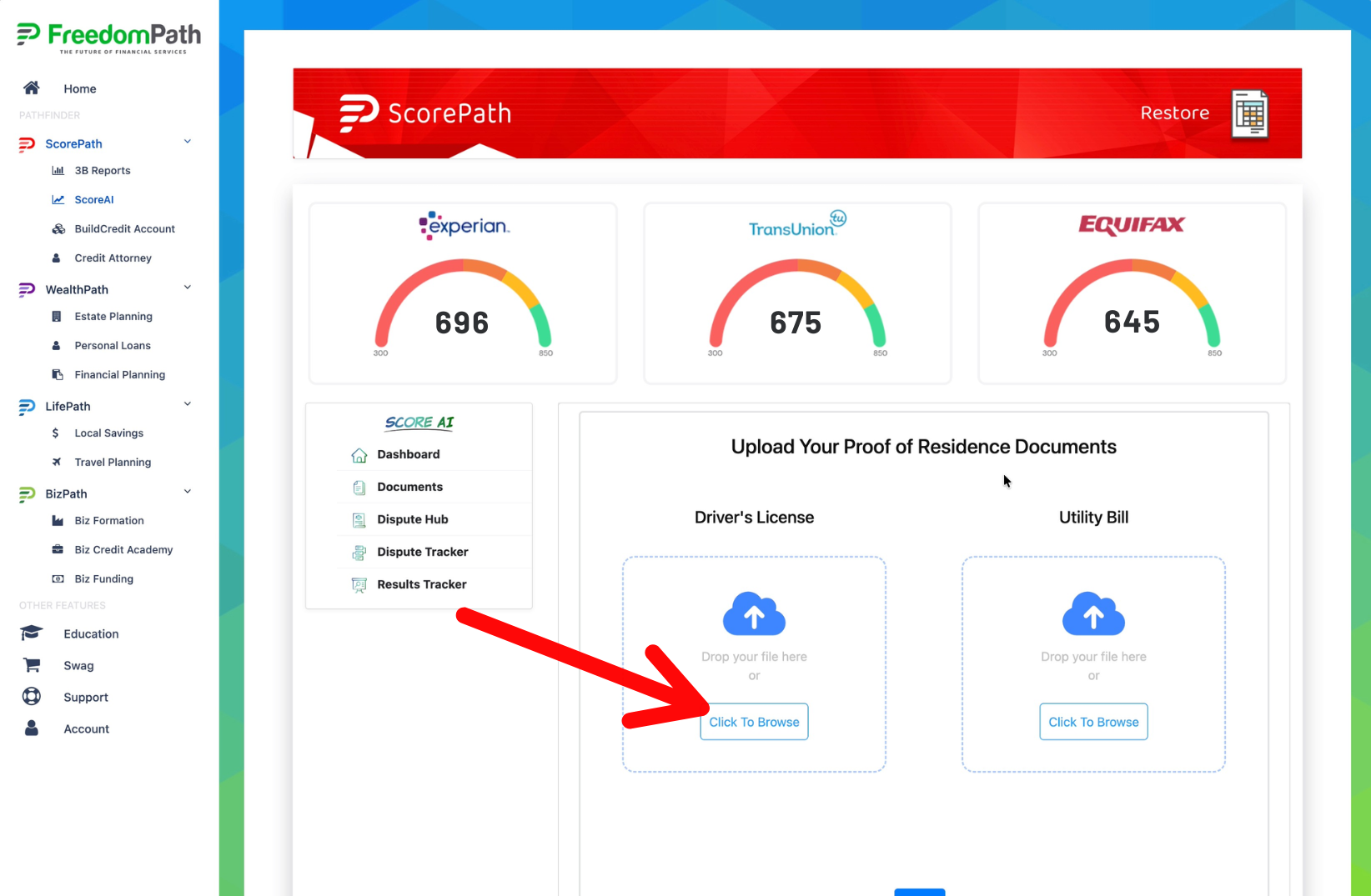Click the Driver's License cloud upload icon
Image resolution: width=1371 pixels, height=896 pixels.
754,614
